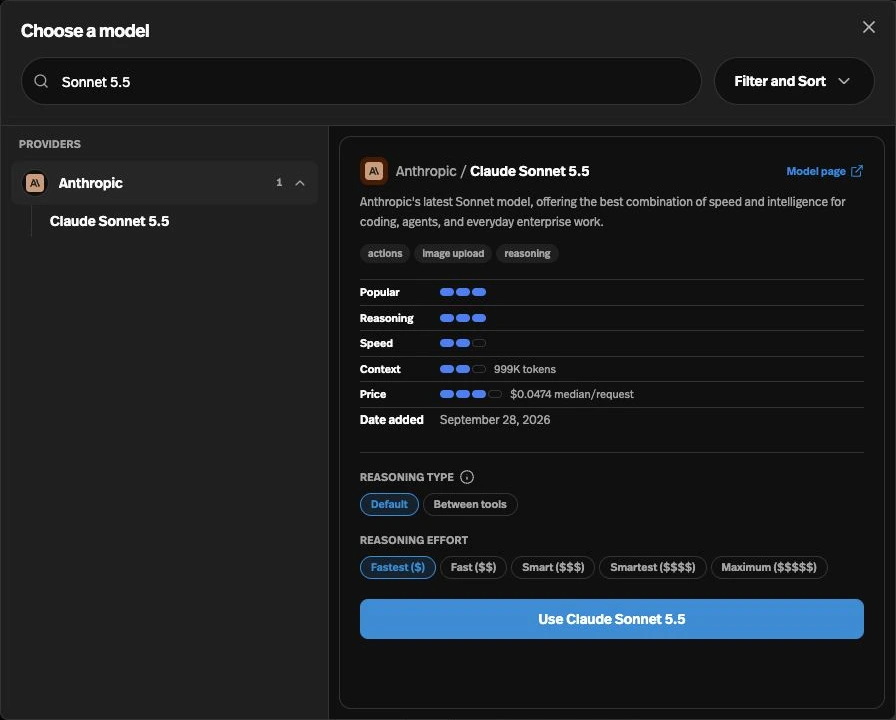Screen dimensions: 896x720
Task: Choose Smartest ($$$$) reasoning effort
Action: point(653,567)
